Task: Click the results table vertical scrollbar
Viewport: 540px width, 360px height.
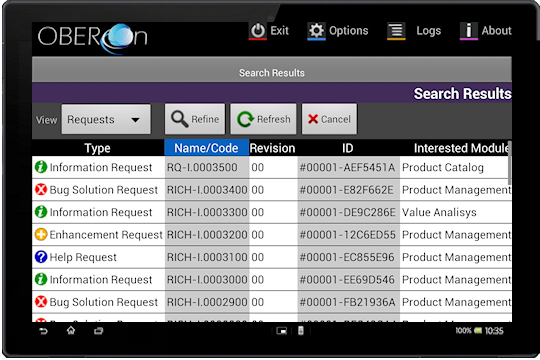Action: tap(510, 163)
